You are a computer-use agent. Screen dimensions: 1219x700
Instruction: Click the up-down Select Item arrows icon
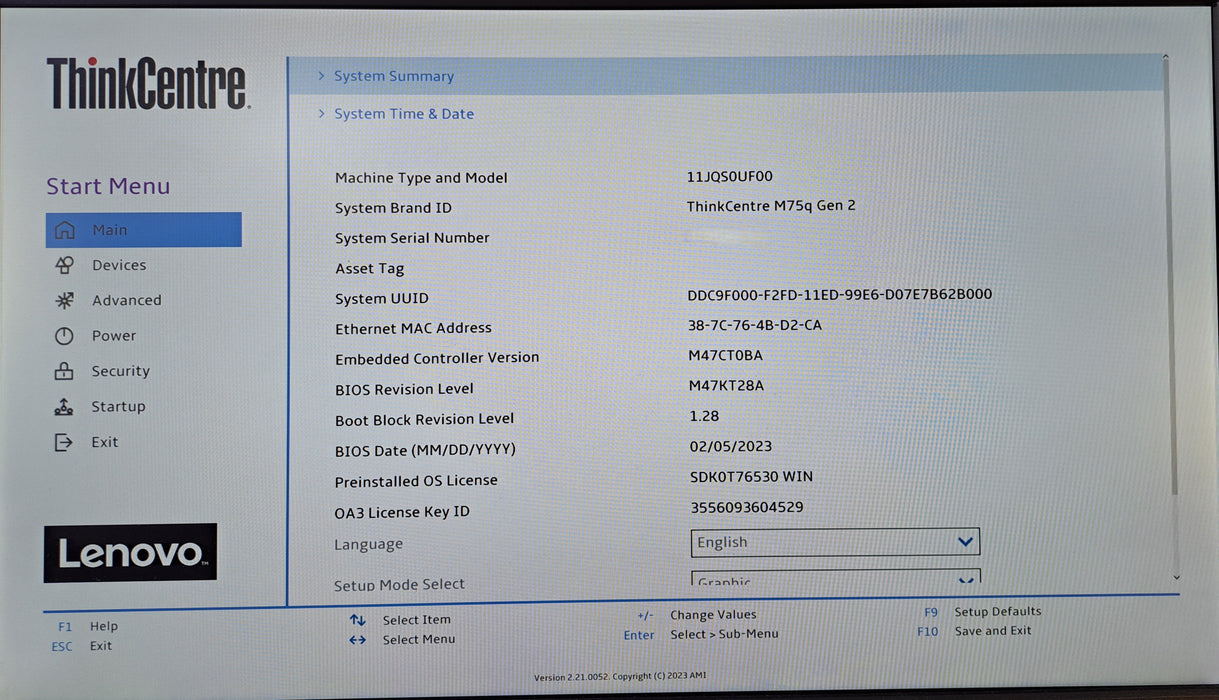coord(357,620)
